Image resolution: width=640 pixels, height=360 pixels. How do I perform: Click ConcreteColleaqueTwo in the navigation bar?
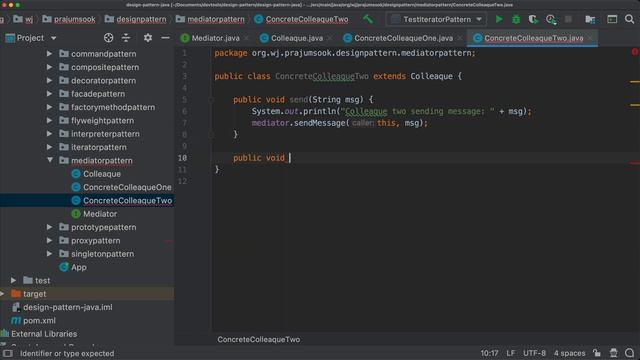click(x=307, y=19)
